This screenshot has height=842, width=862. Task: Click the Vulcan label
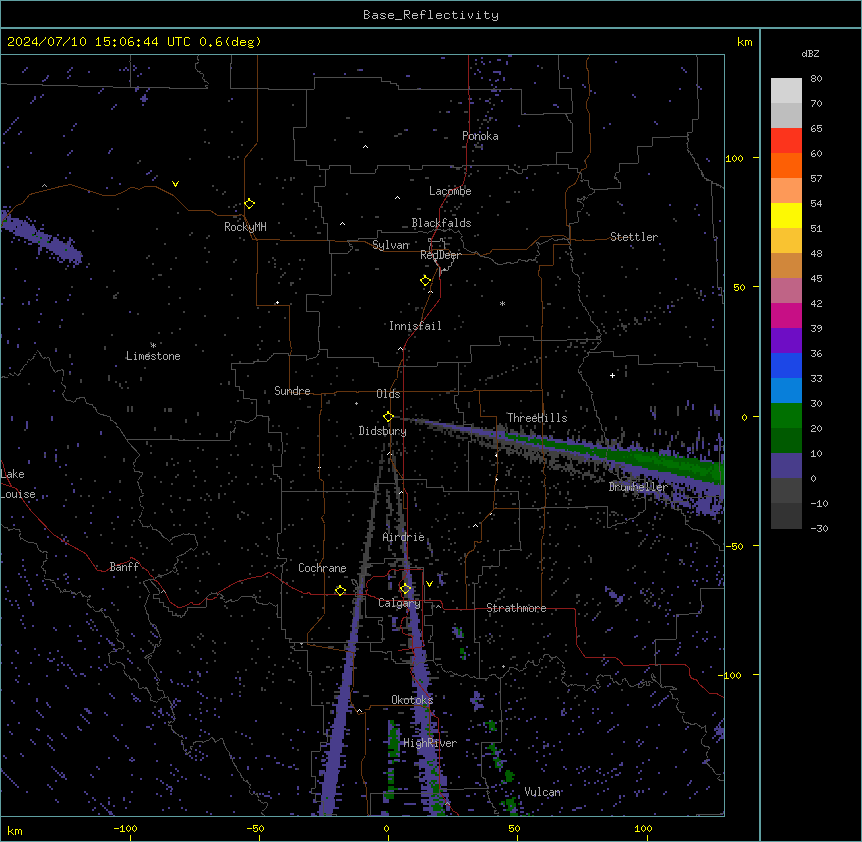(543, 792)
